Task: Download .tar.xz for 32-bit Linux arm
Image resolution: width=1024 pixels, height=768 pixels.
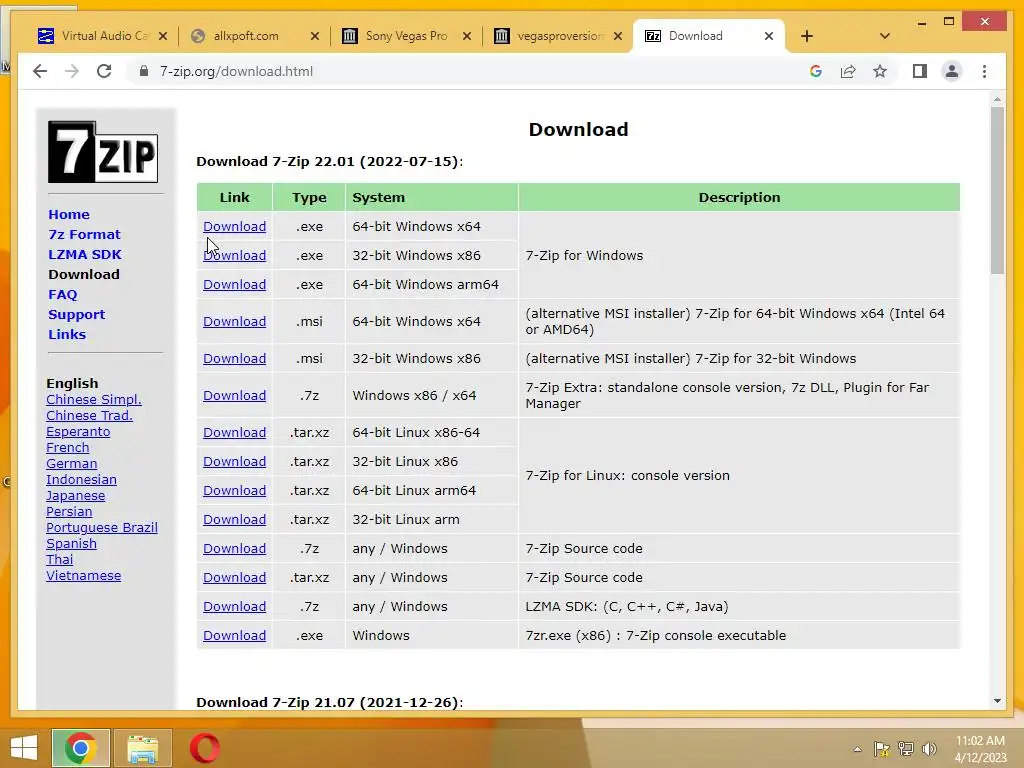Action: click(234, 520)
